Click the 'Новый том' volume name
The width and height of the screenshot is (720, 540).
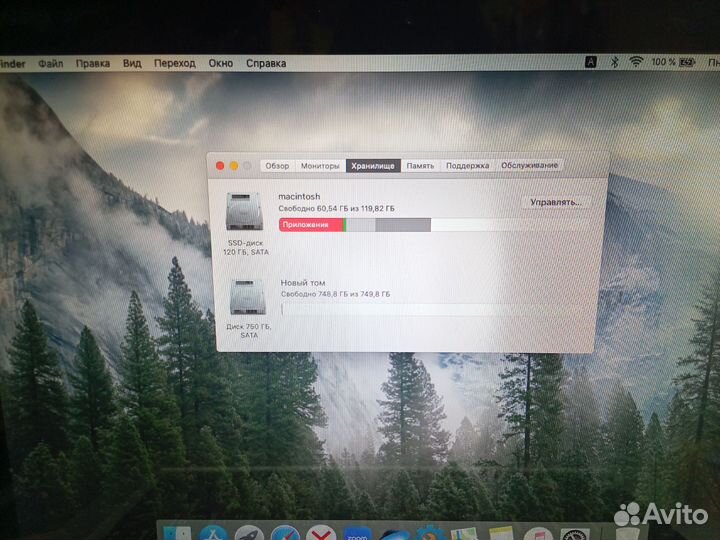point(303,283)
